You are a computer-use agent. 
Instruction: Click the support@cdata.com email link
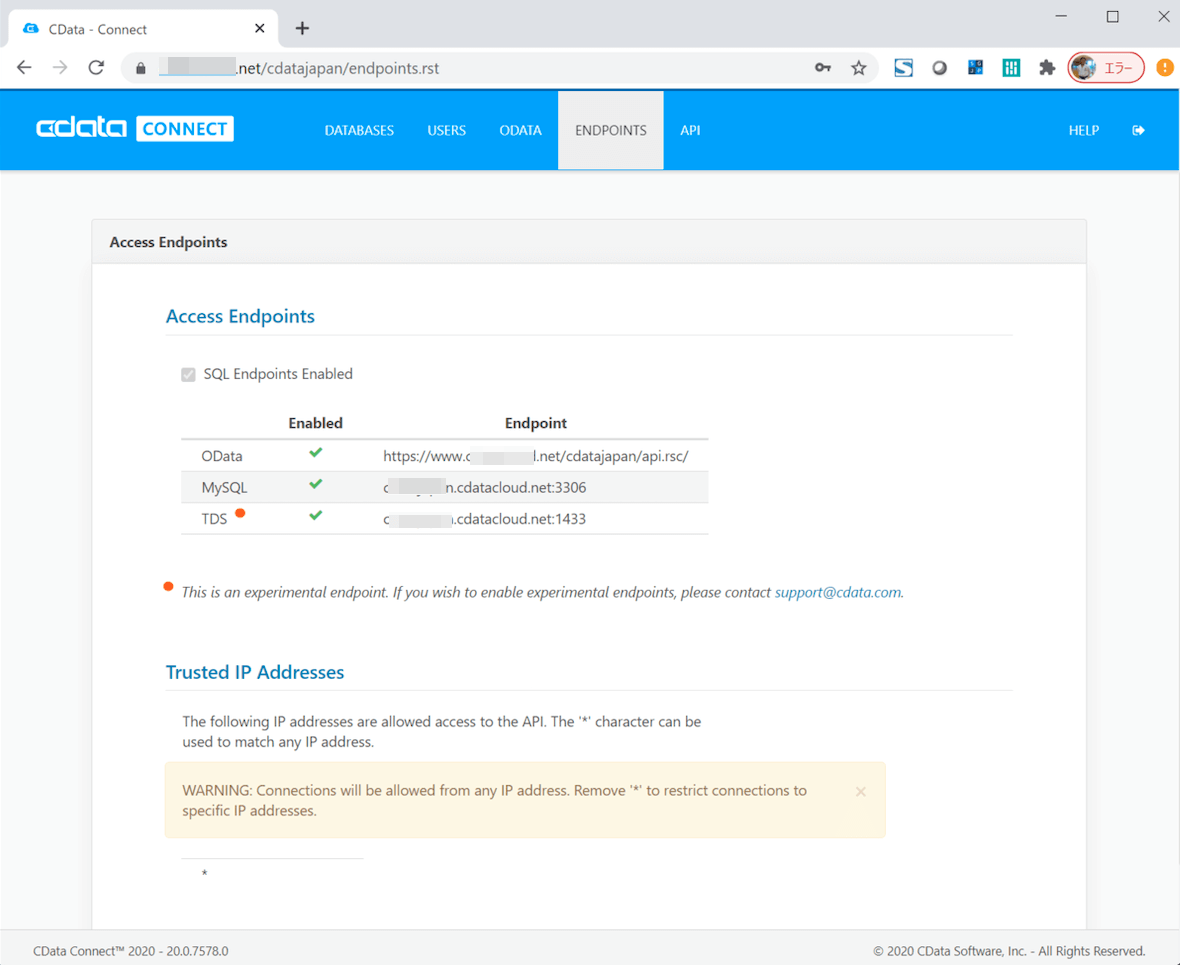click(838, 592)
